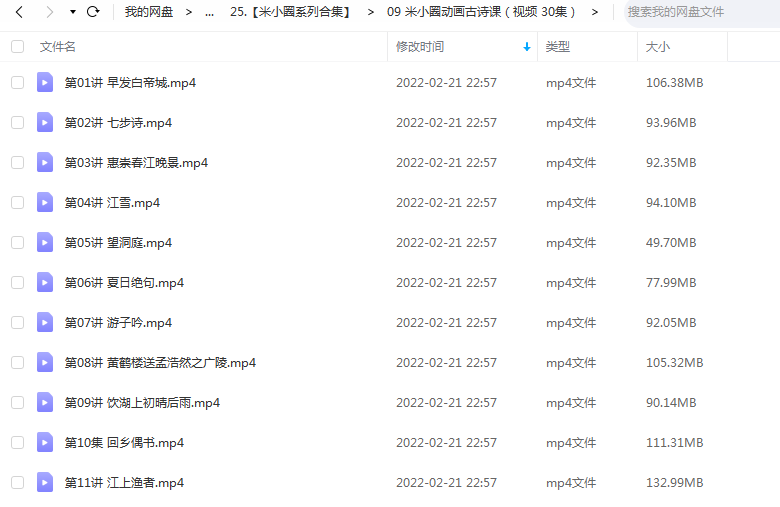Click the video icon for 第08讲 黄鹤楼送孟浩然之广陵.mp4
The width and height of the screenshot is (780, 507).
(x=45, y=363)
